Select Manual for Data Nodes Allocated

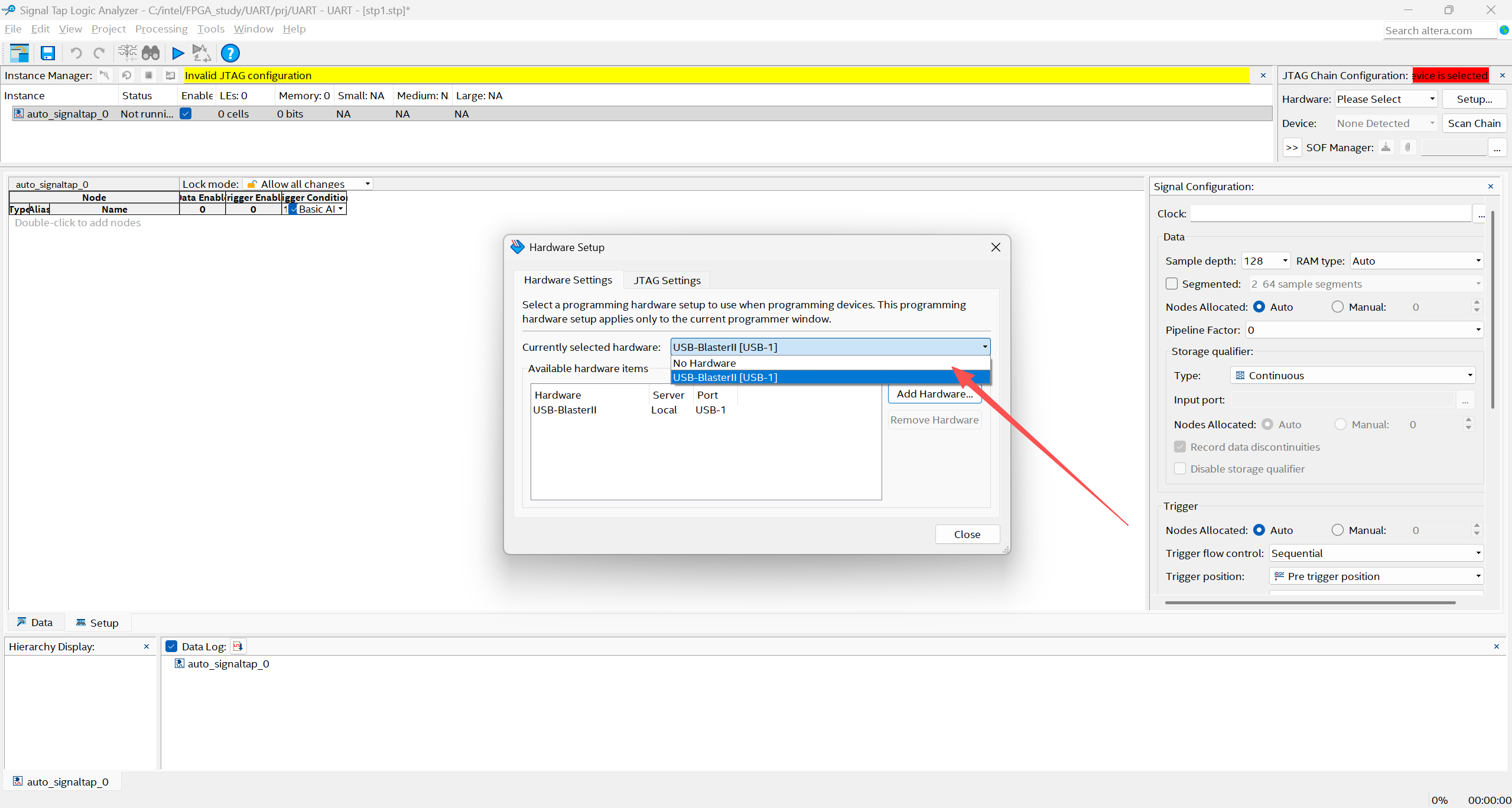click(x=1338, y=307)
